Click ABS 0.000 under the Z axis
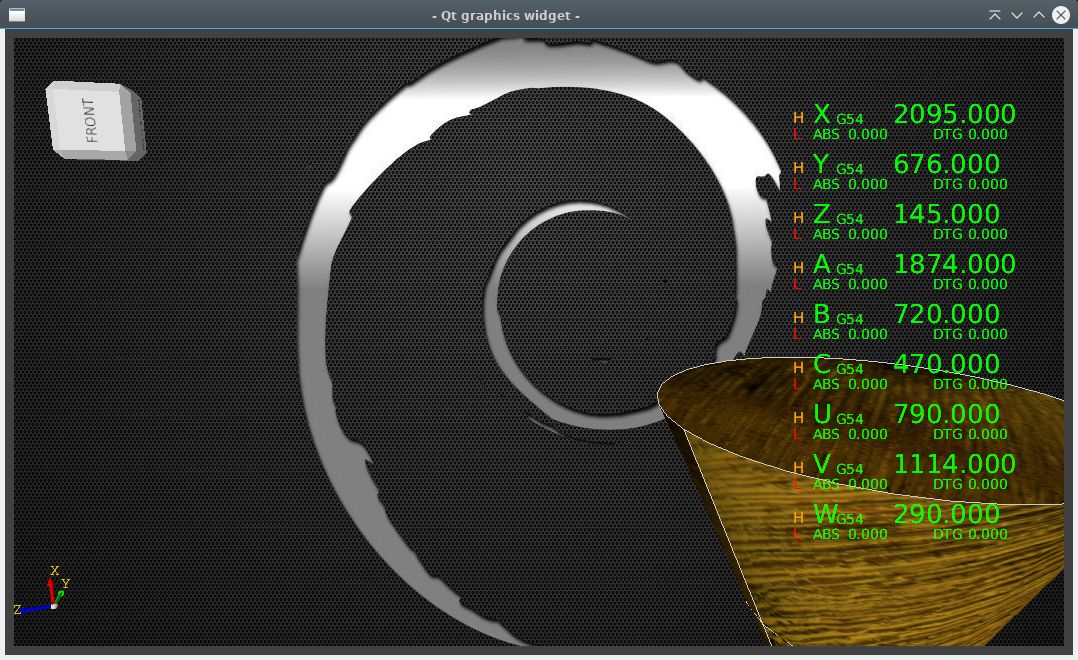Image resolution: width=1078 pixels, height=660 pixels. pos(850,234)
